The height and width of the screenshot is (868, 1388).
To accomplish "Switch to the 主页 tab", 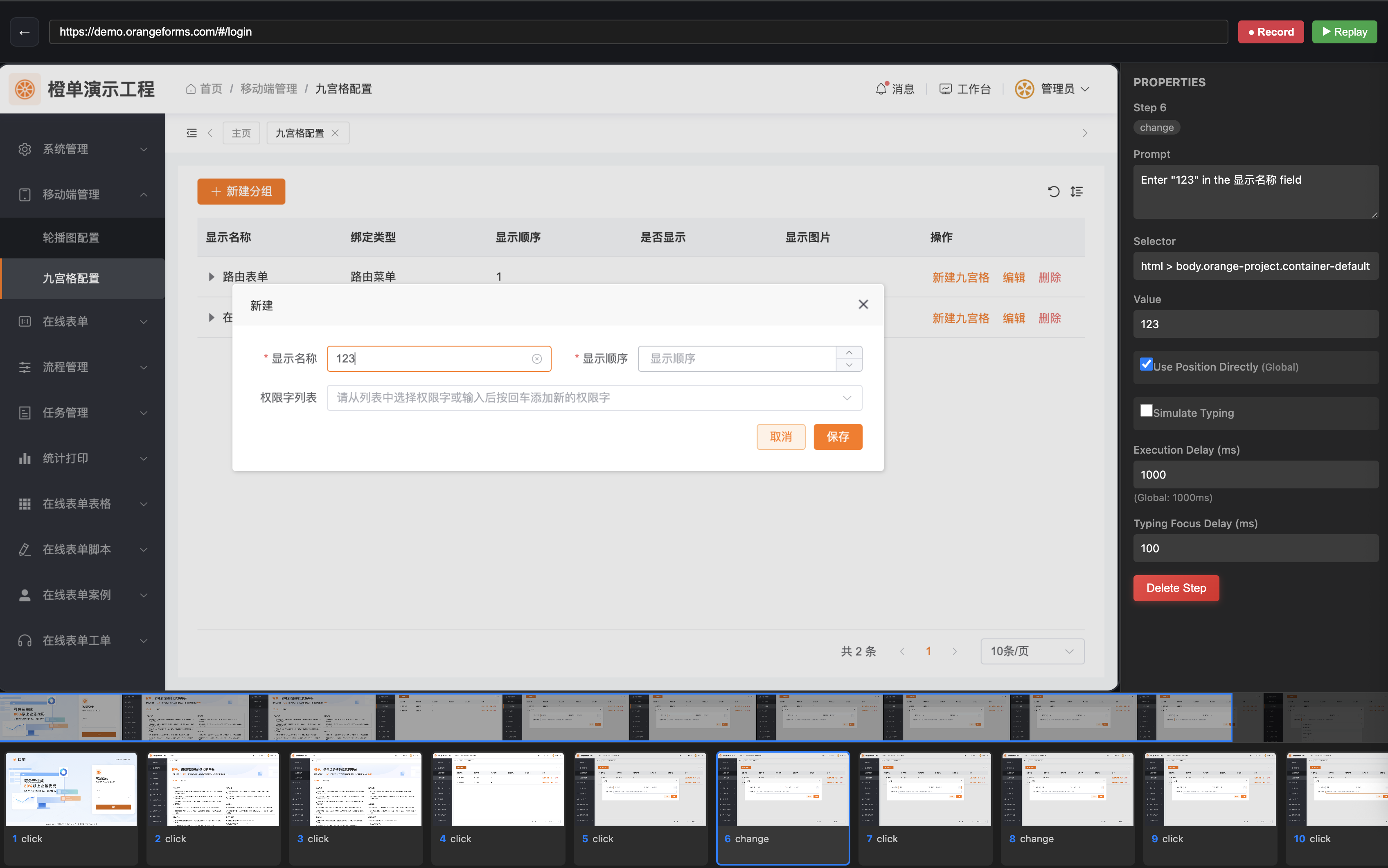I will click(241, 133).
